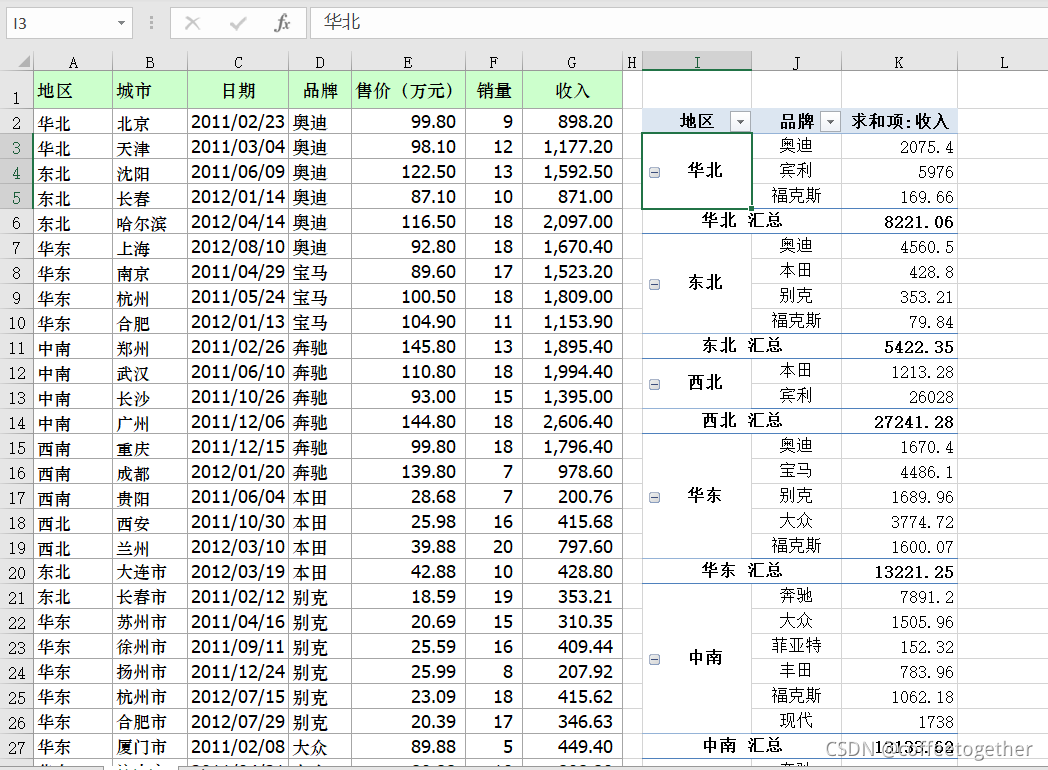Select the cell containing 上海

coord(150,248)
